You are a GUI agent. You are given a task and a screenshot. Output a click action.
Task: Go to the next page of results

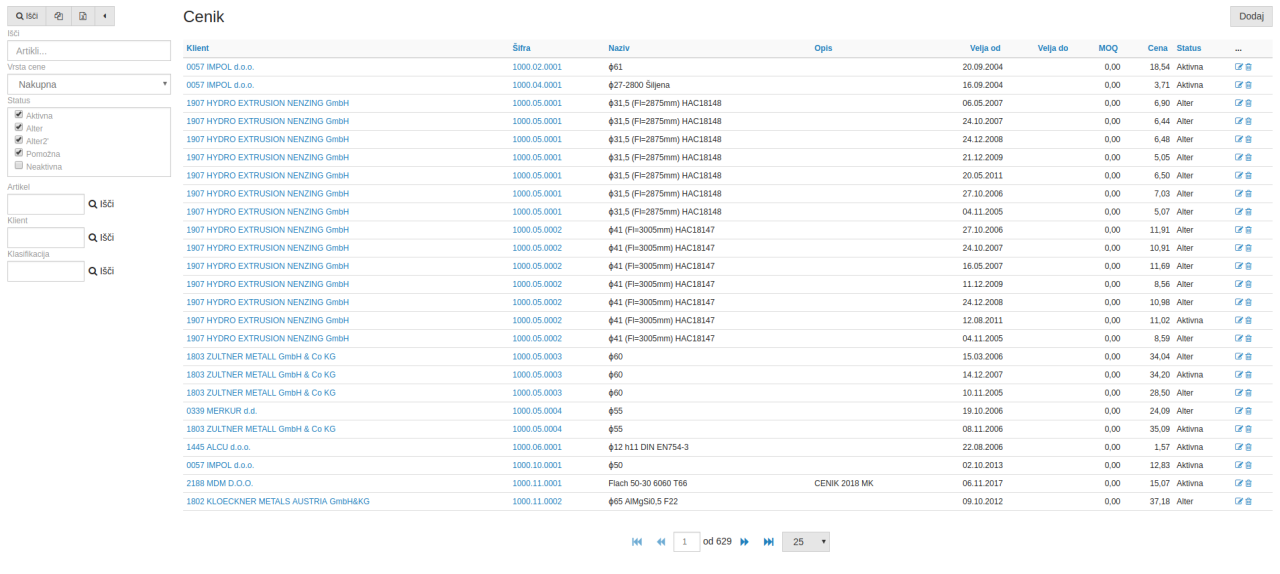click(744, 541)
